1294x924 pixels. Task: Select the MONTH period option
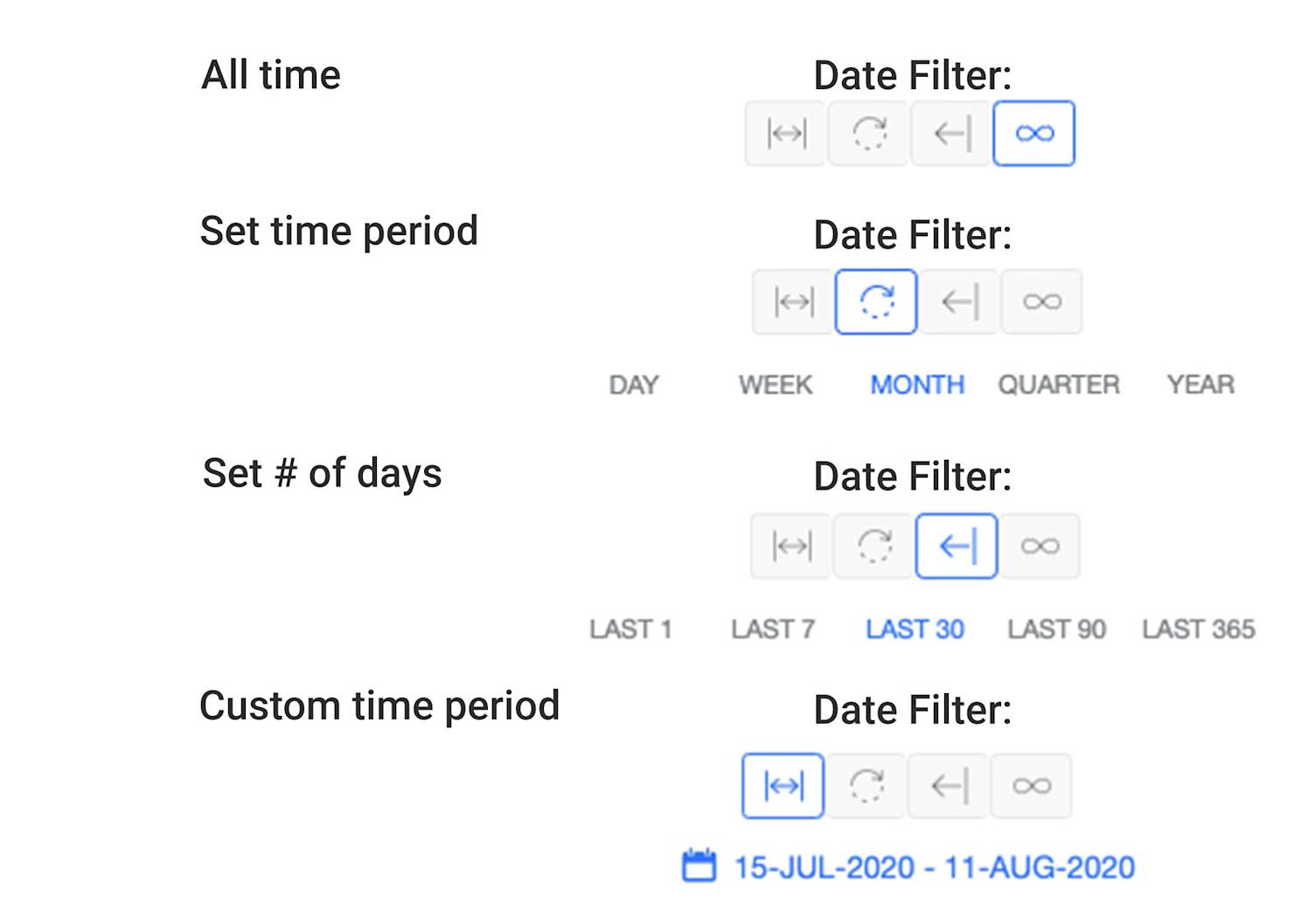(x=917, y=385)
